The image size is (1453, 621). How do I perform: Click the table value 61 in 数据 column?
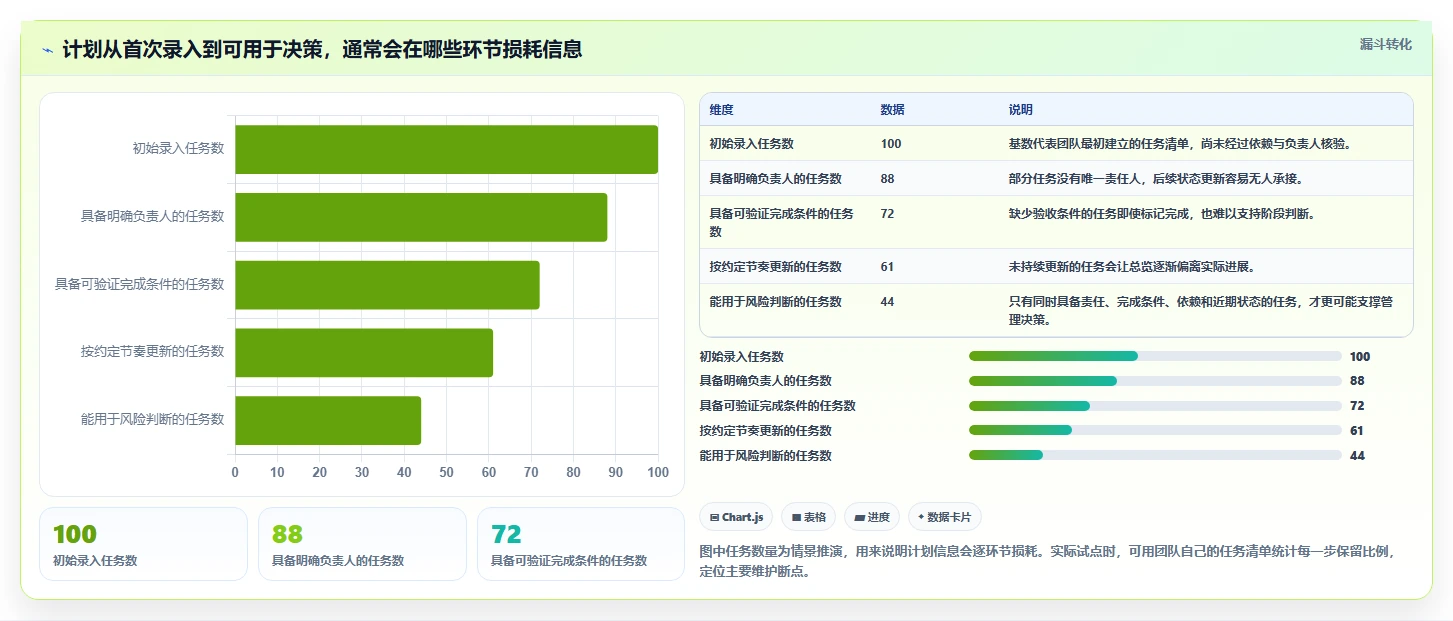[888, 267]
